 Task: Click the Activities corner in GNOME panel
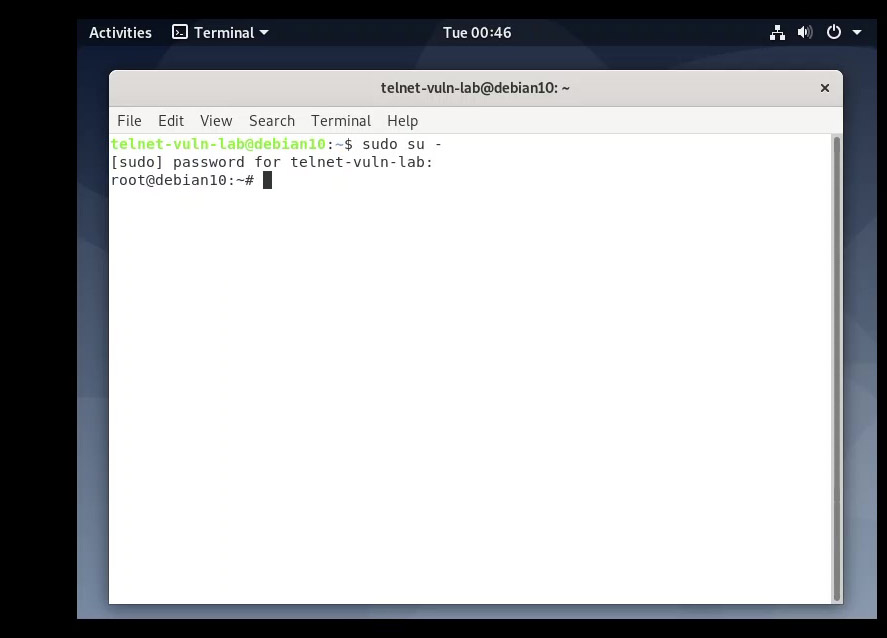click(120, 32)
